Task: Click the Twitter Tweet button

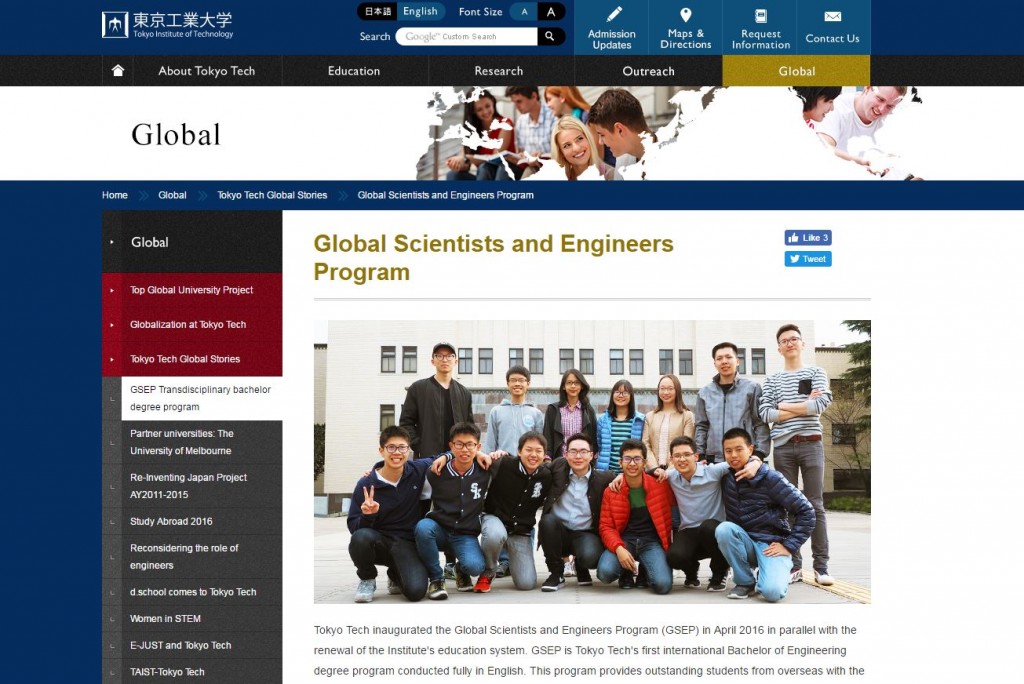Action: [x=808, y=259]
